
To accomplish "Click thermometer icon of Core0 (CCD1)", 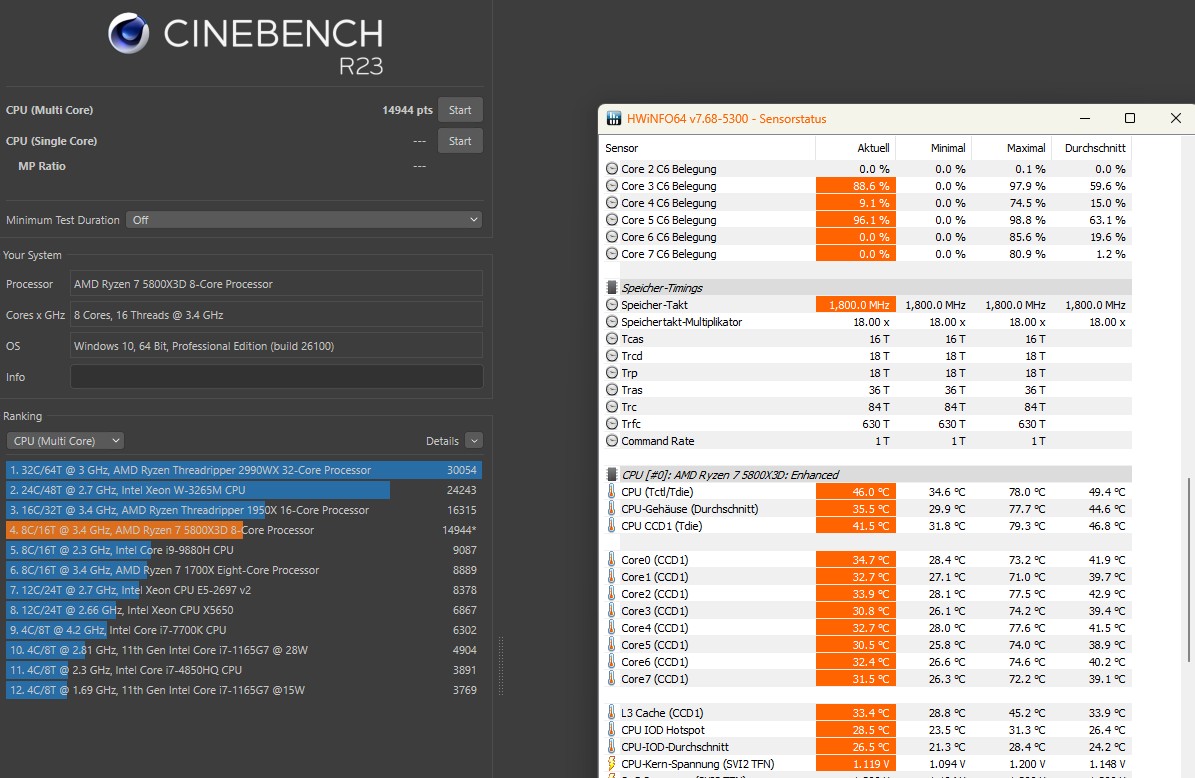I will 611,559.
